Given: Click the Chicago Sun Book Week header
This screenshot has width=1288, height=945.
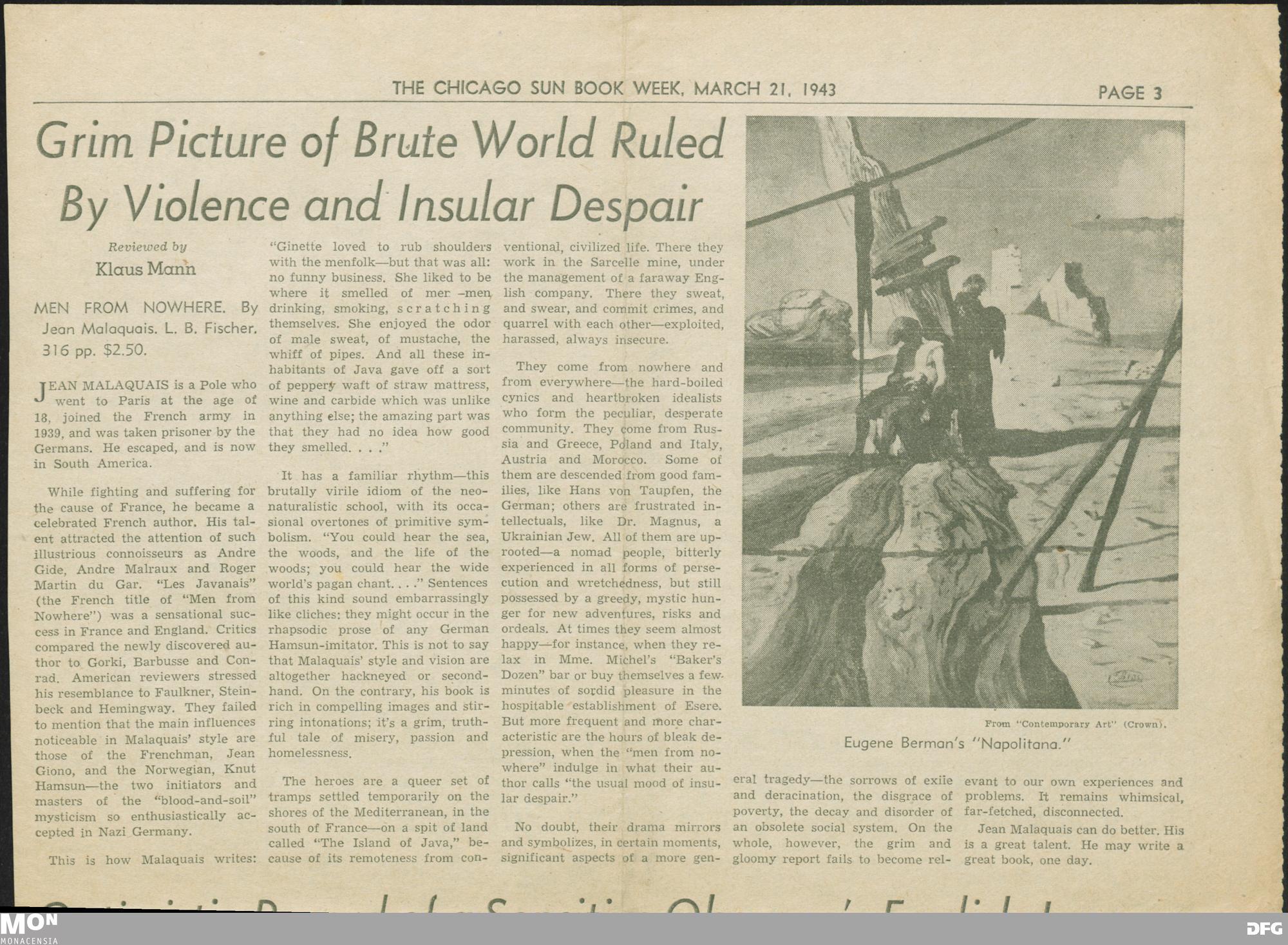Looking at the screenshot, I should [x=614, y=90].
